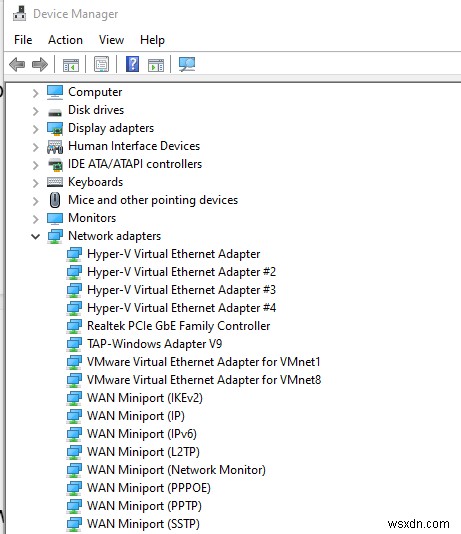This screenshot has width=461, height=534.
Task: Open the Action menu
Action: tap(65, 40)
